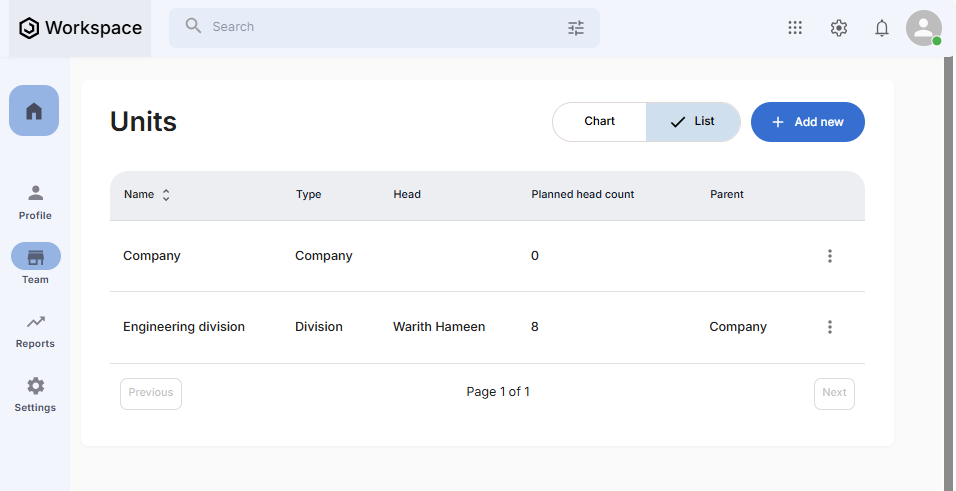
Task: Open Company row more options menu
Action: pyautogui.click(x=829, y=256)
